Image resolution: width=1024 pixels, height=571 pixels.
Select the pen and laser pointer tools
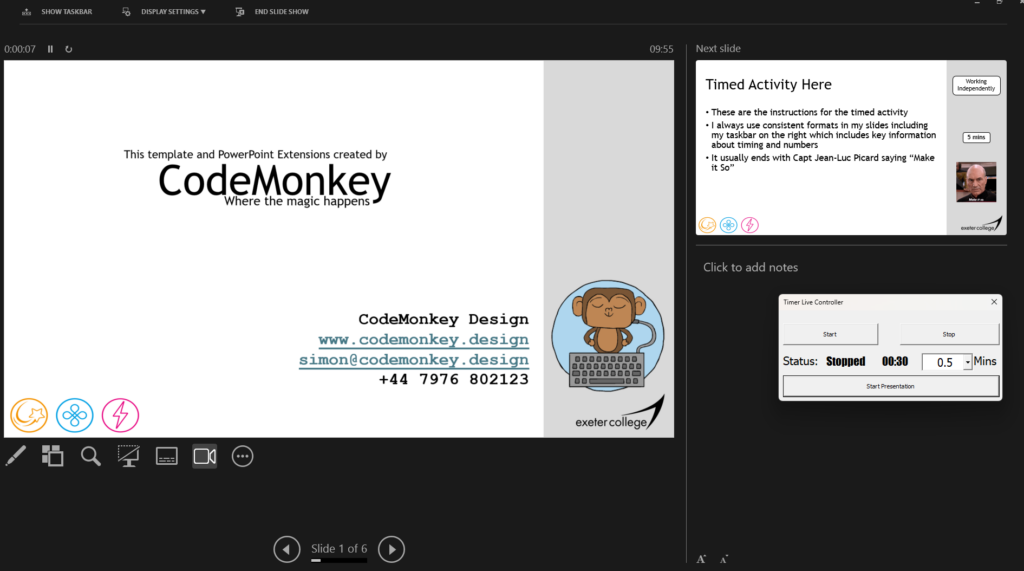(15, 457)
